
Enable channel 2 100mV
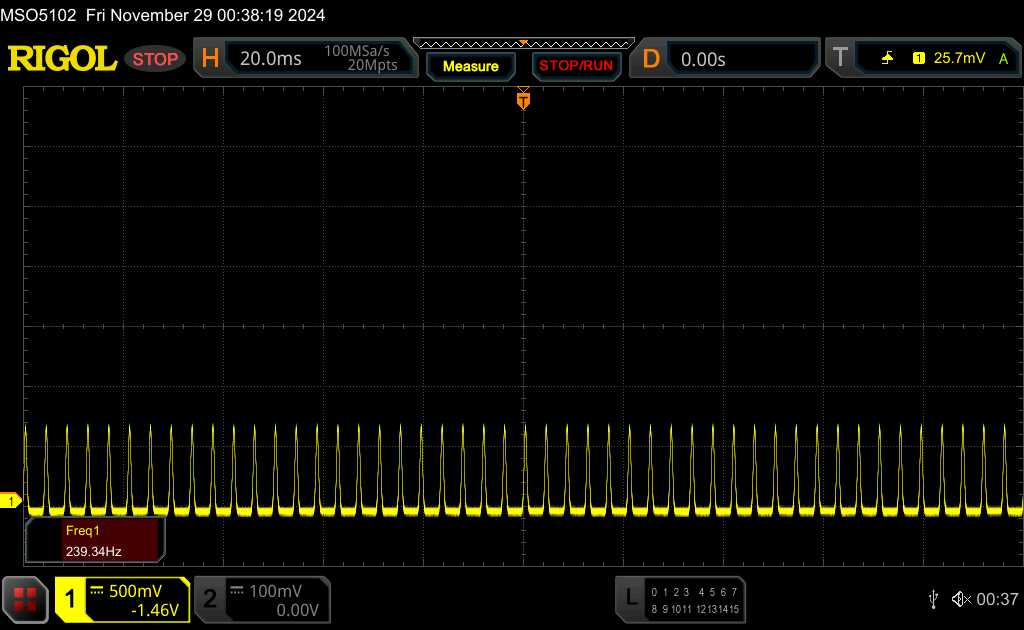[263, 599]
